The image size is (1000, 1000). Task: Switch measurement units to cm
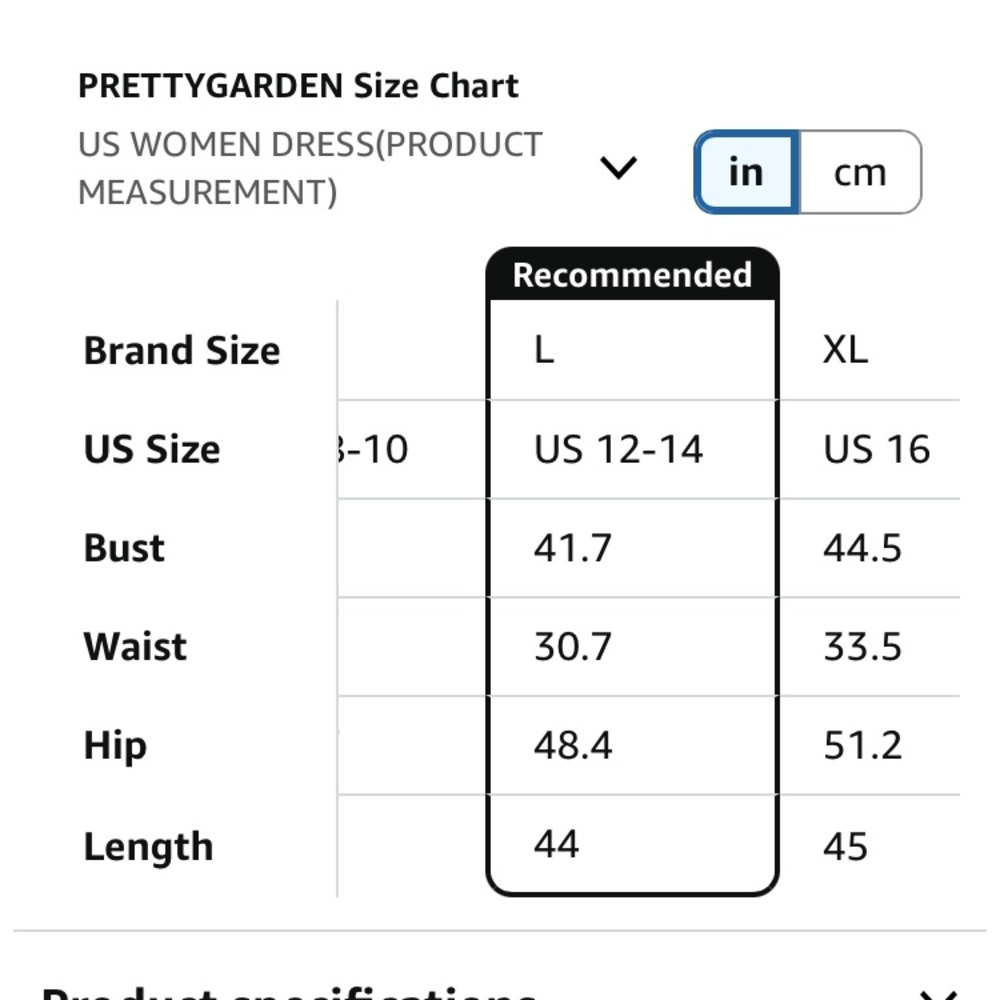860,172
